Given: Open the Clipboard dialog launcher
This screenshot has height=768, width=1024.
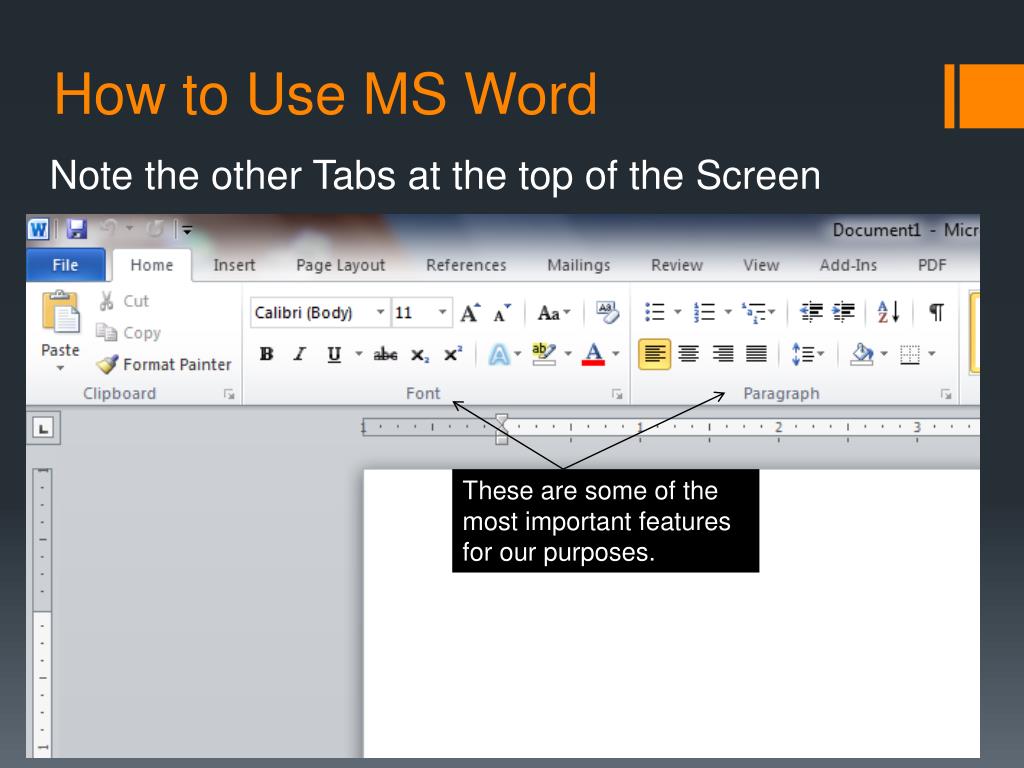Looking at the screenshot, I should (229, 394).
